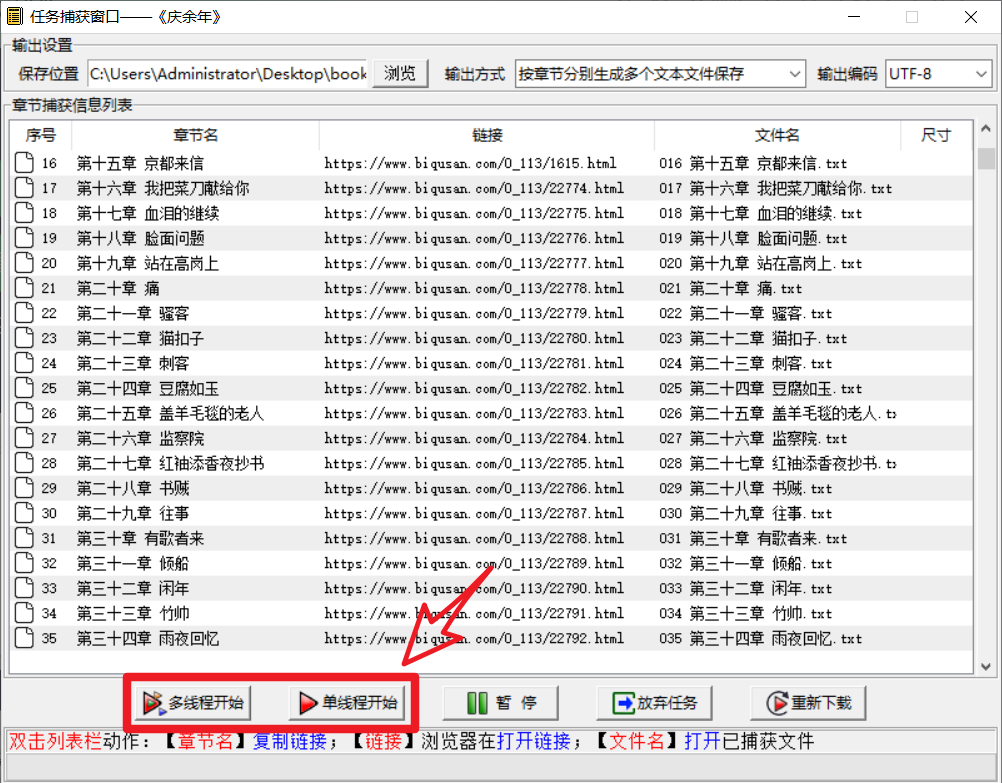Click the list scrollbar up arrow
This screenshot has width=1002, height=783.
pos(986,129)
